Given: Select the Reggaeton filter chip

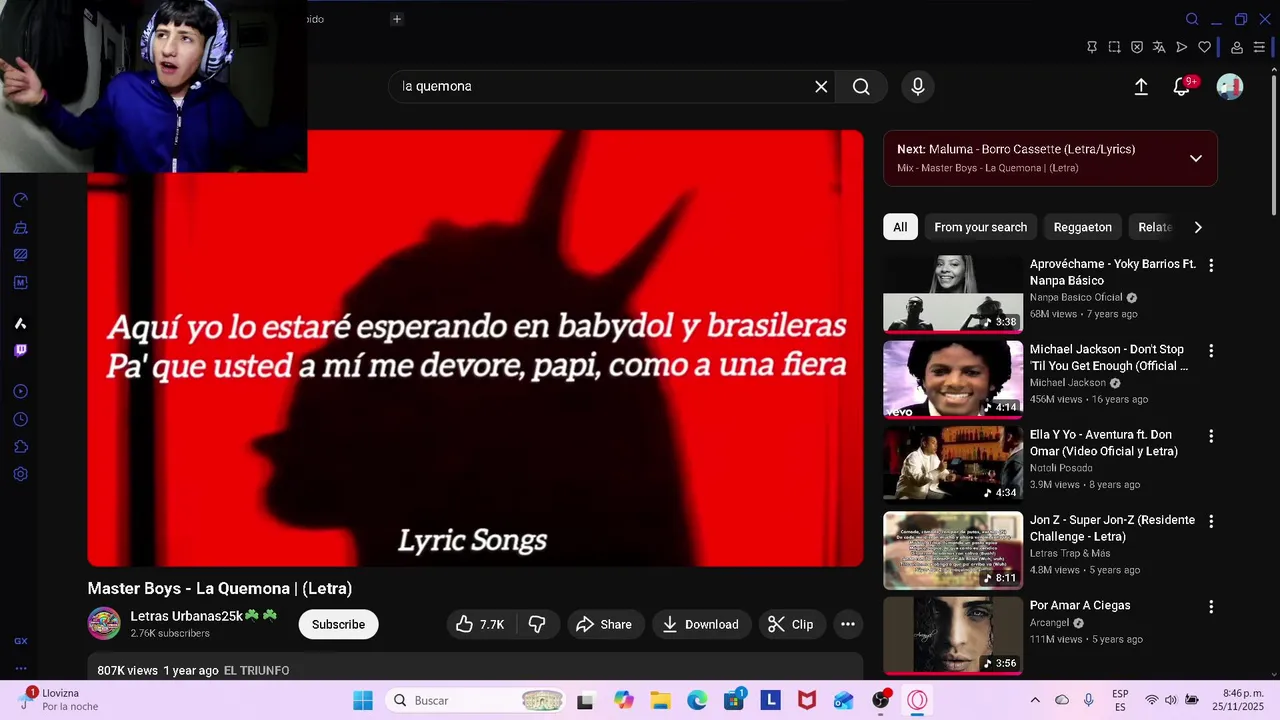Looking at the screenshot, I should coord(1082,227).
